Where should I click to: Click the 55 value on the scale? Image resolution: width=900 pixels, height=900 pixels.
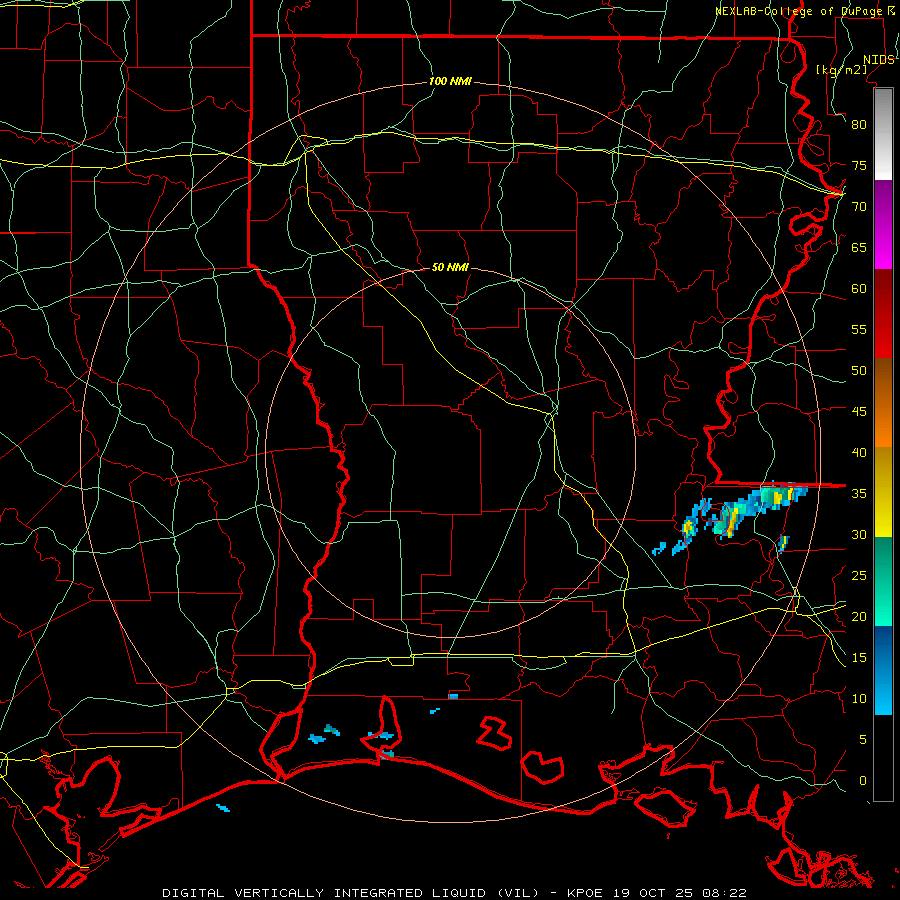[859, 329]
